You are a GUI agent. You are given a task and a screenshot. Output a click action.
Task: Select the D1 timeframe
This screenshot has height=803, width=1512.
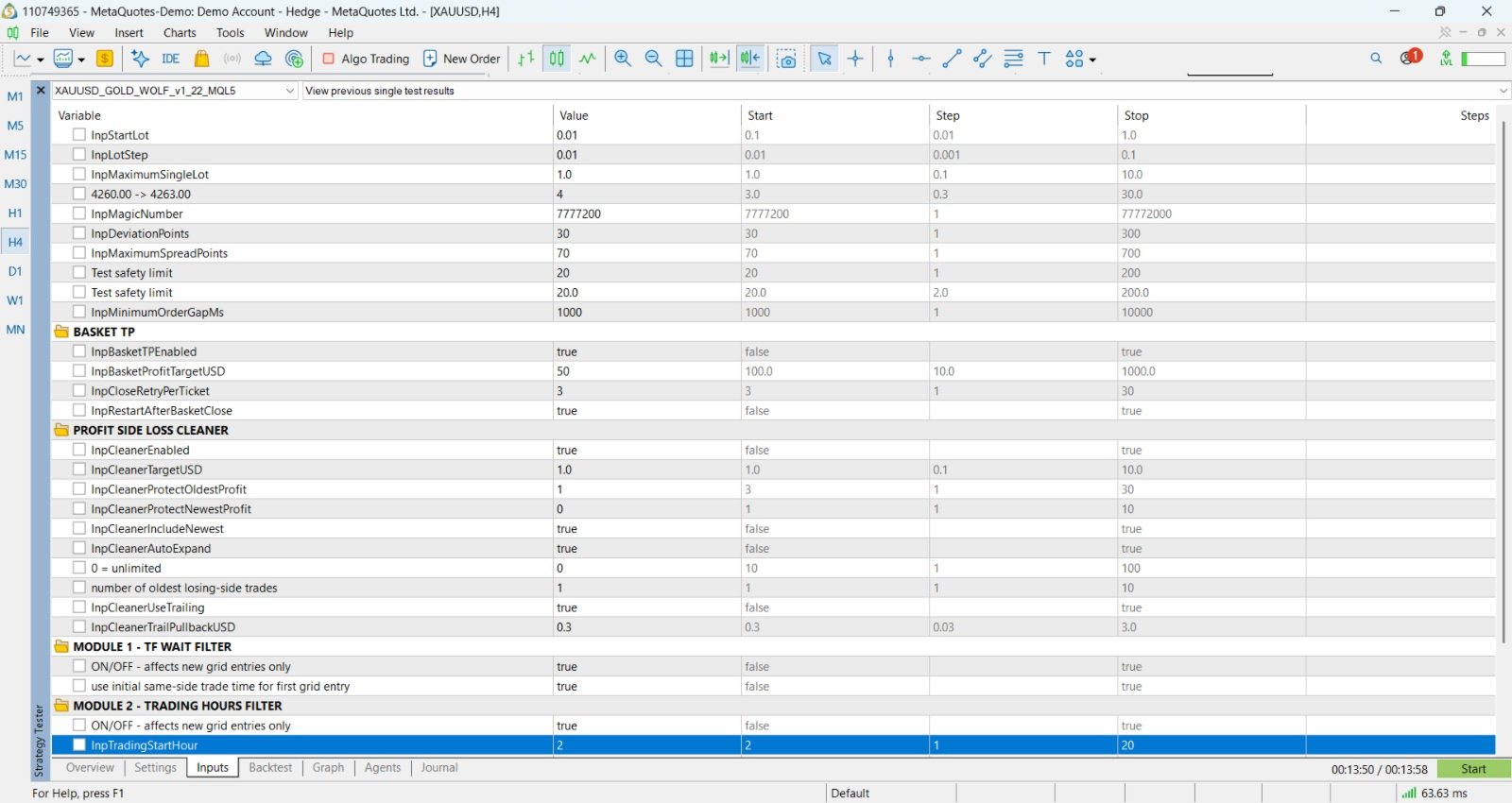(x=15, y=271)
